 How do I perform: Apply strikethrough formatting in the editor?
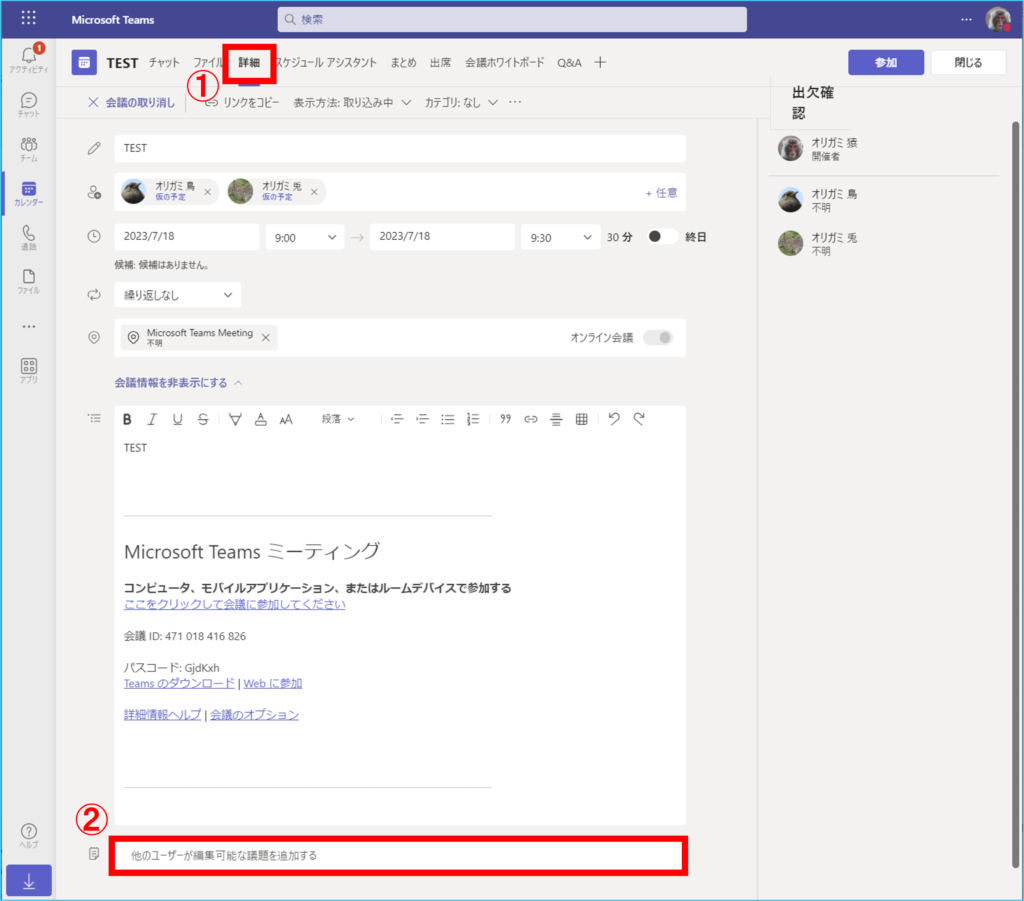(x=203, y=419)
